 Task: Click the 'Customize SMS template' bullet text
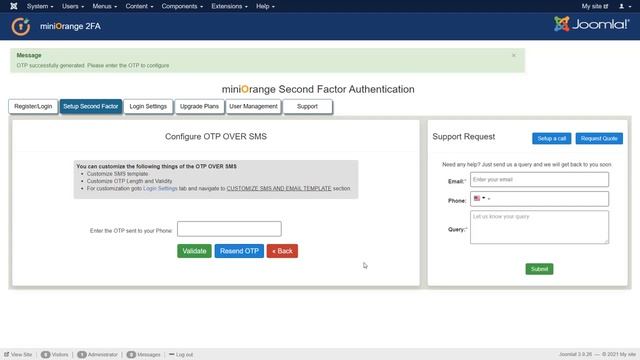(x=117, y=174)
